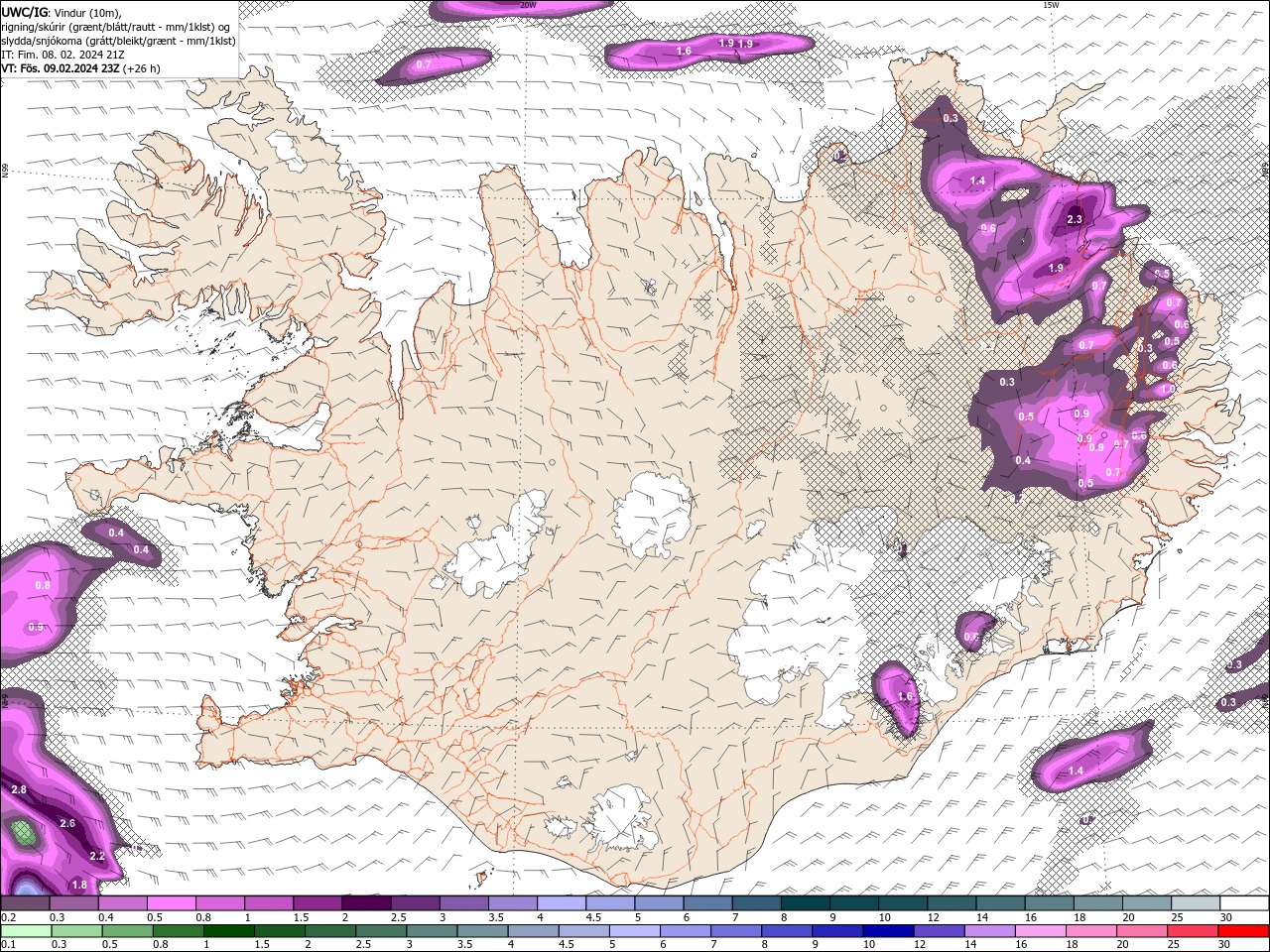The image size is (1270, 952).
Task: Click the 2.3 snowfall peak value in northeast Iceland
Action: (x=1075, y=219)
